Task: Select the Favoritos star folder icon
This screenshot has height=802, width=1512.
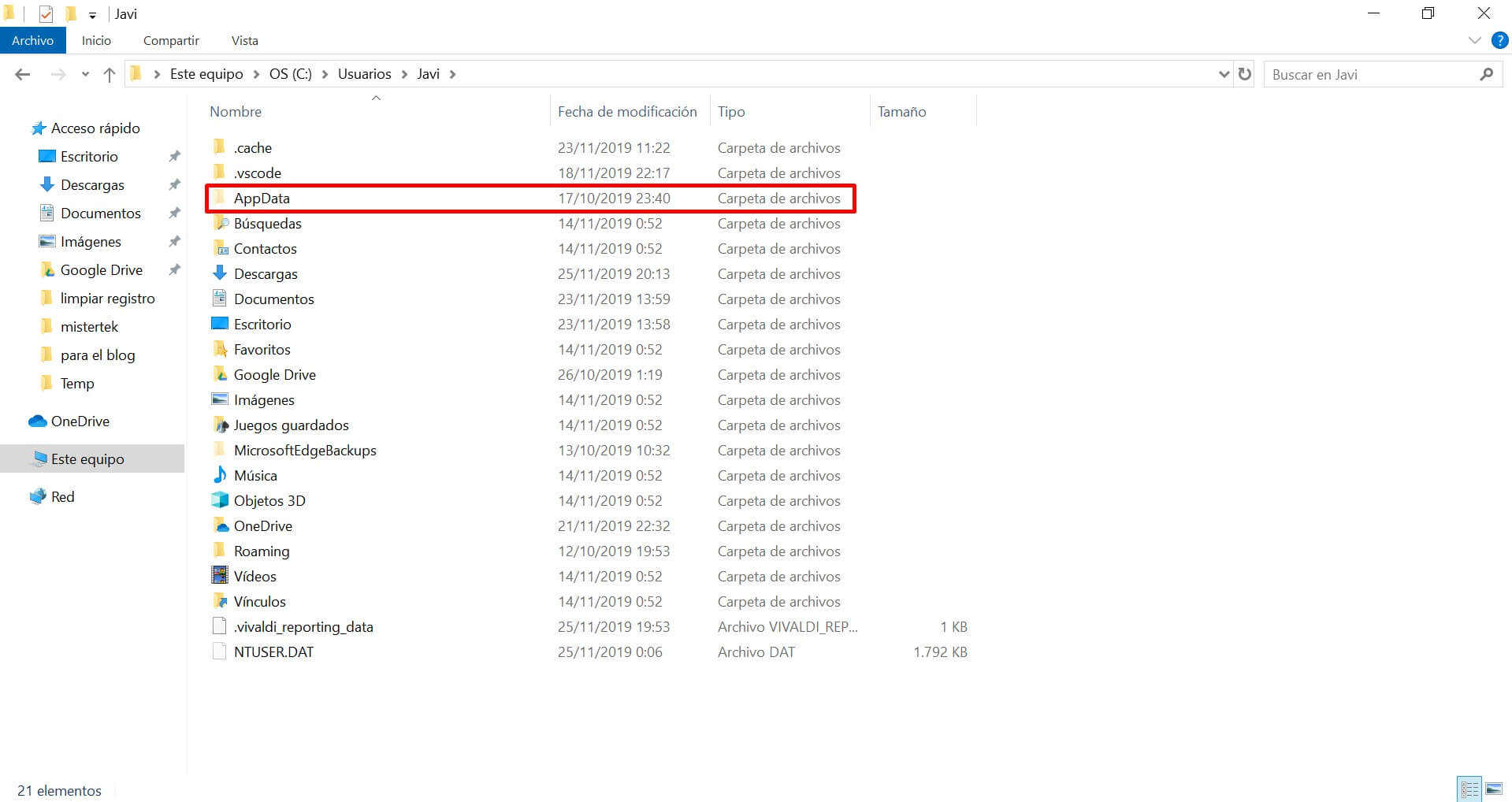Action: [220, 348]
